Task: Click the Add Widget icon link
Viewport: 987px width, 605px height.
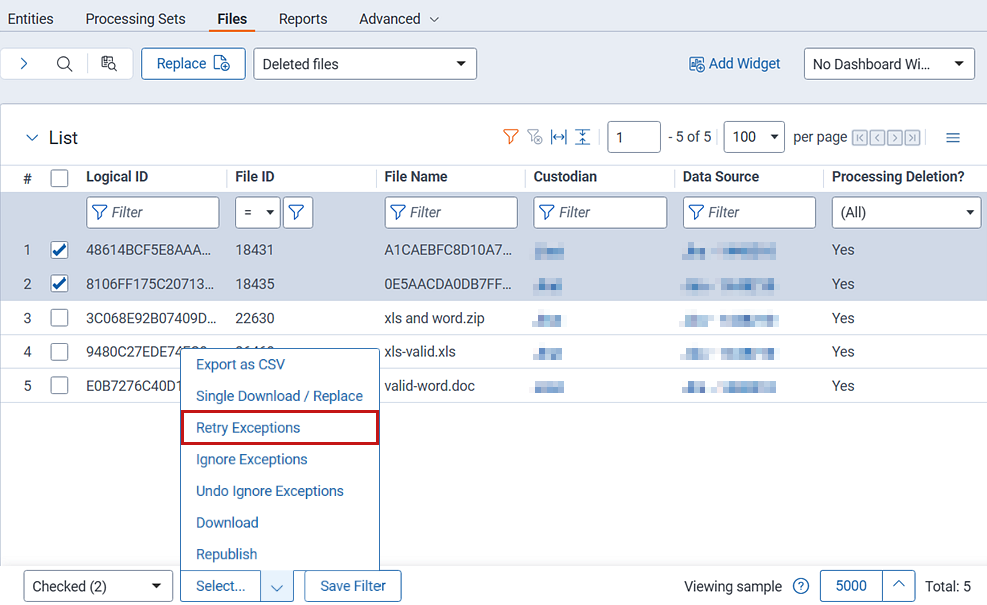Action: 735,64
